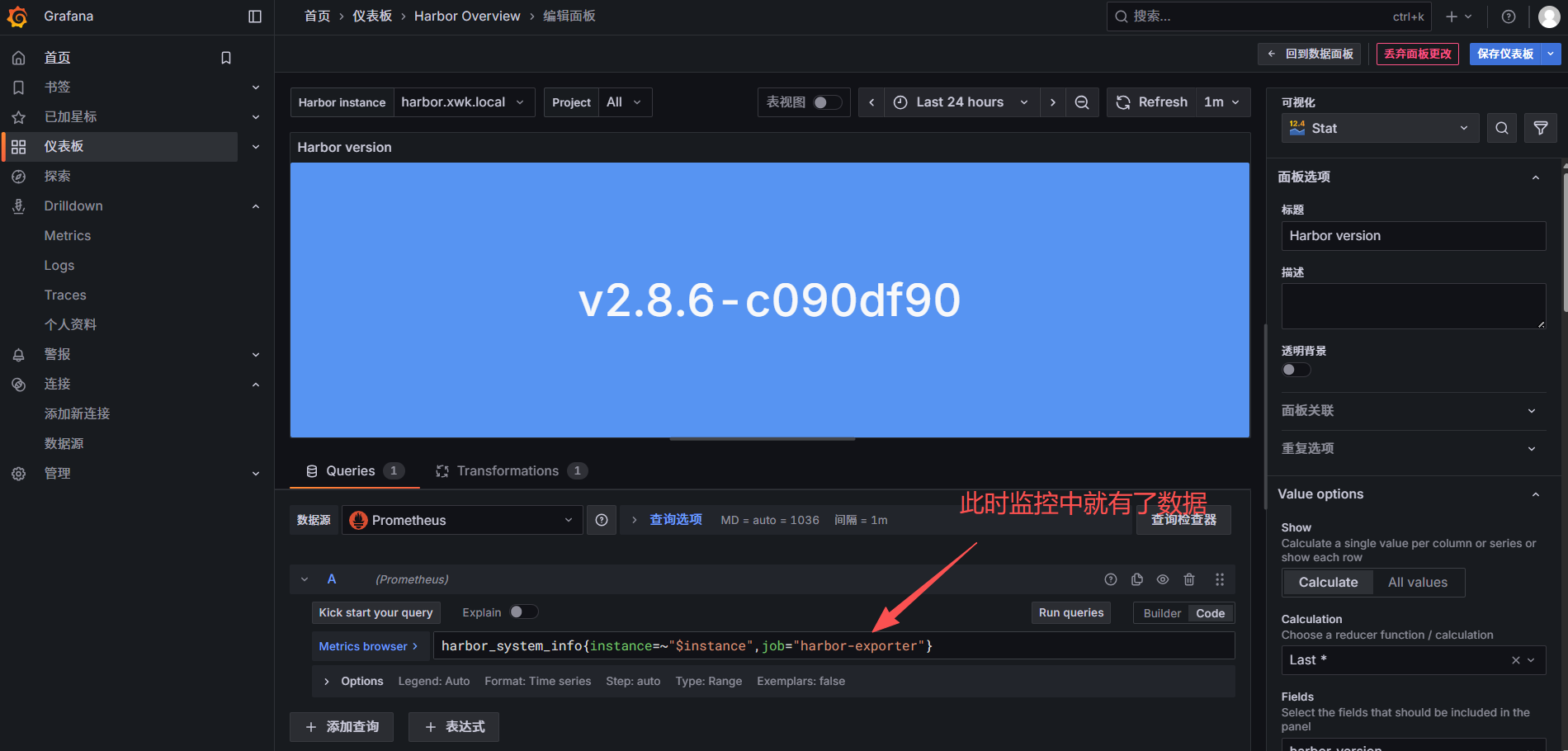Open data source help icon next to Prometheus
Image resolution: width=1568 pixels, height=751 pixels.
coord(602,520)
